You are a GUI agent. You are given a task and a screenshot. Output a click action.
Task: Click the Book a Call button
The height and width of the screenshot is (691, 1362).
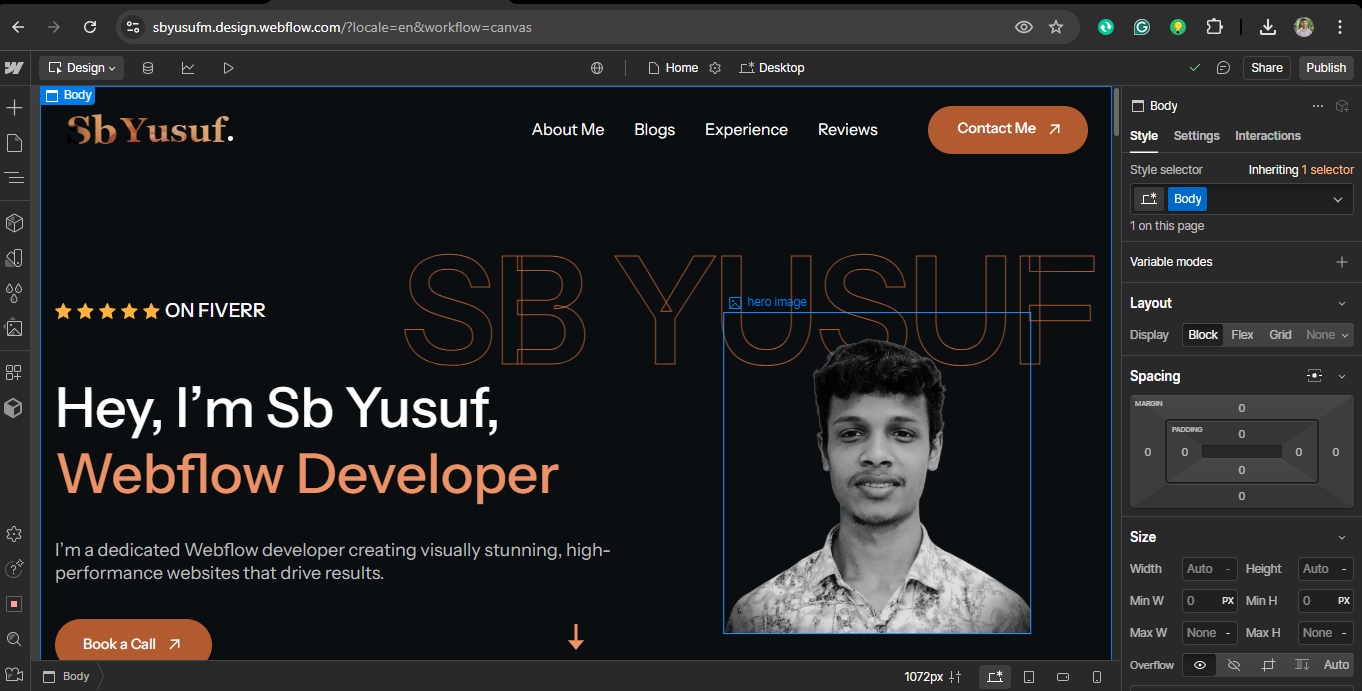click(133, 642)
